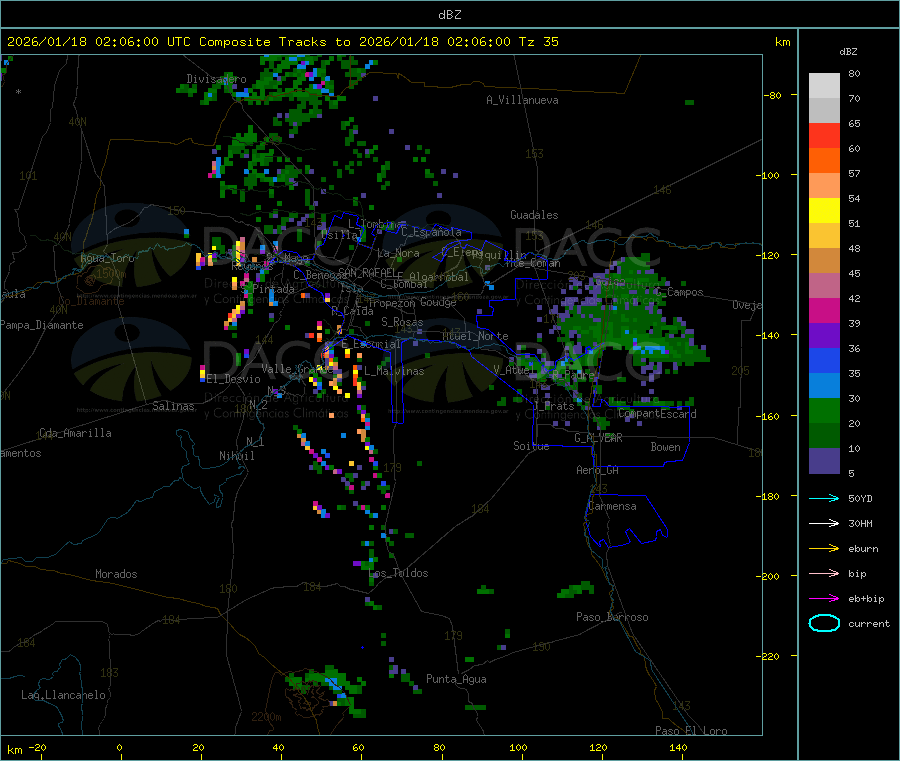
Task: Click the 'Morados' map label
Action: tap(117, 574)
